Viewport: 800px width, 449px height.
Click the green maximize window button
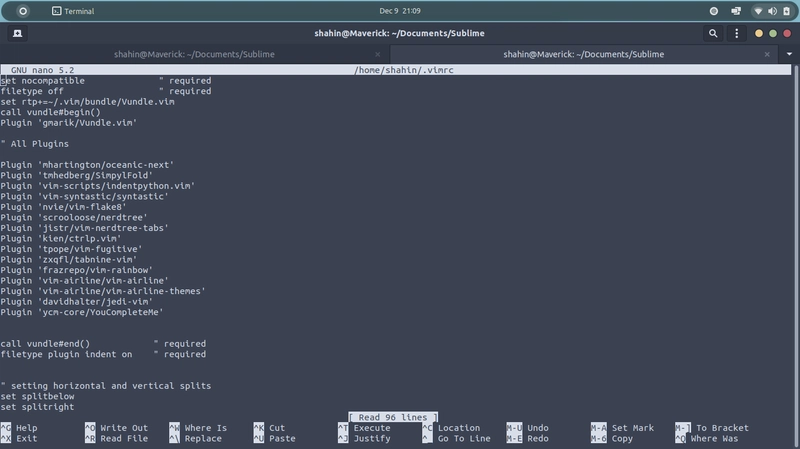772,33
